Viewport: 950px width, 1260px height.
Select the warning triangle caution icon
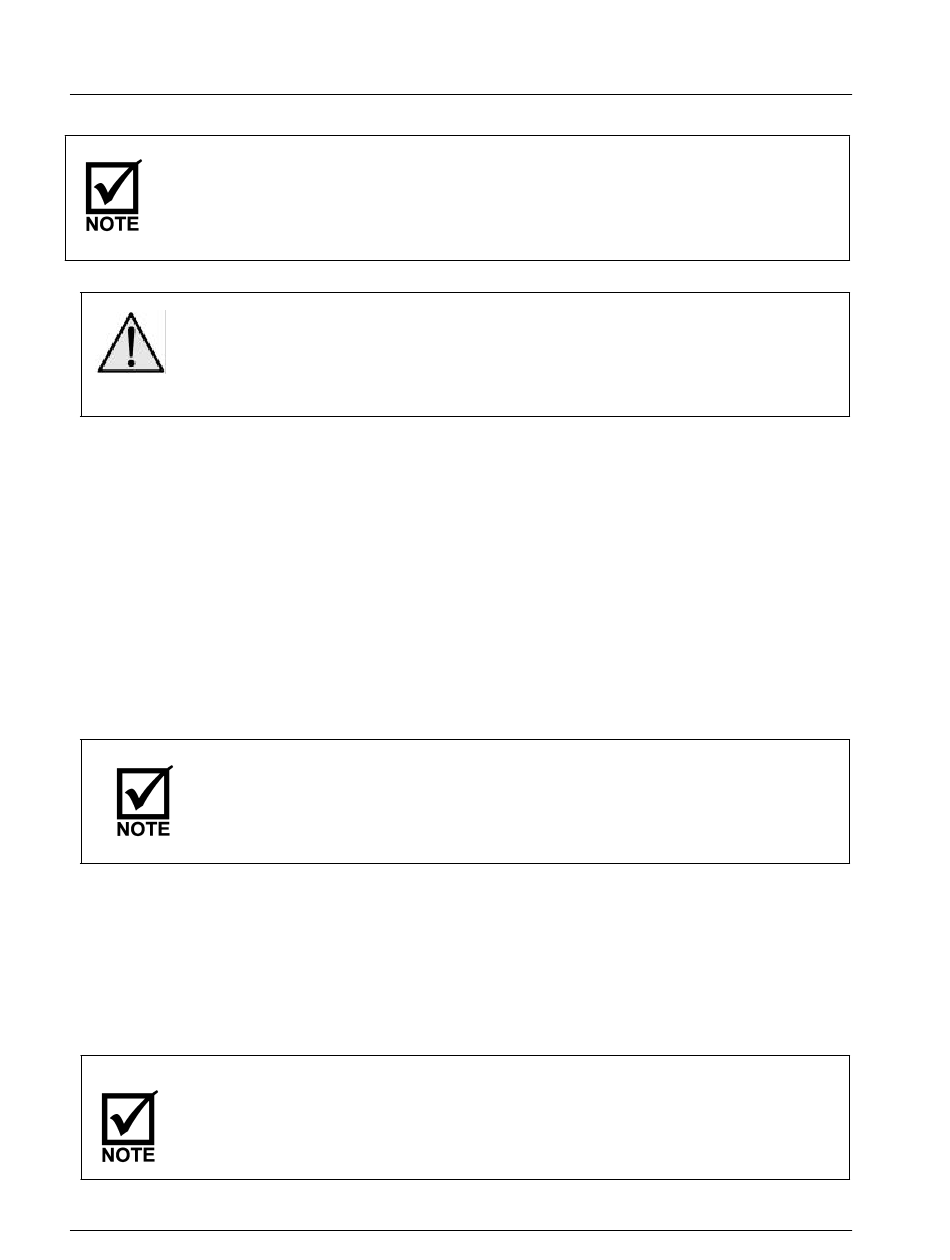[x=131, y=341]
